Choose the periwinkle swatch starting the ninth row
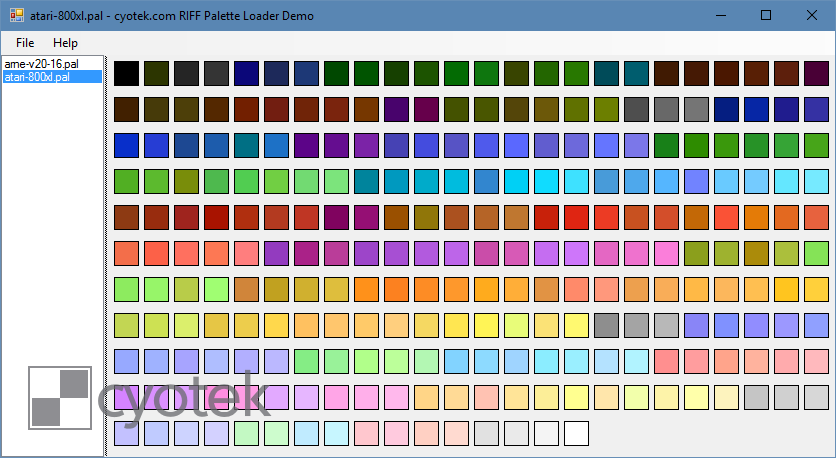Viewport: 836px width, 458px height. (126, 361)
